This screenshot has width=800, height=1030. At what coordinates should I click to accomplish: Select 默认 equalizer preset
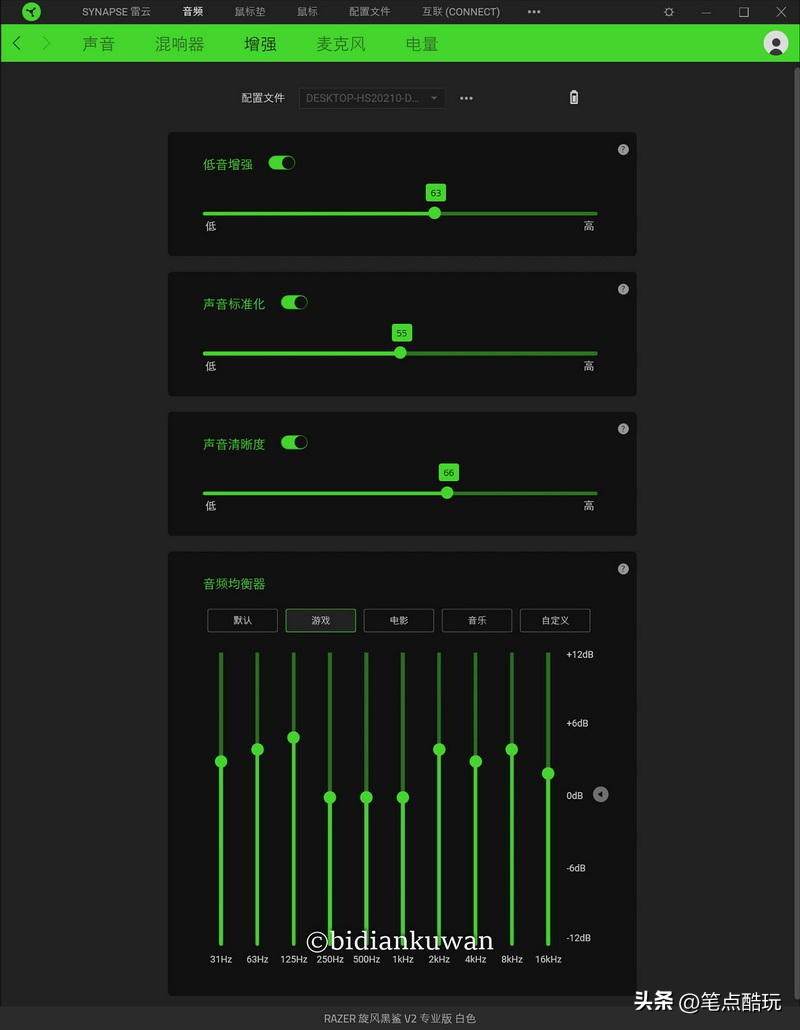click(242, 620)
